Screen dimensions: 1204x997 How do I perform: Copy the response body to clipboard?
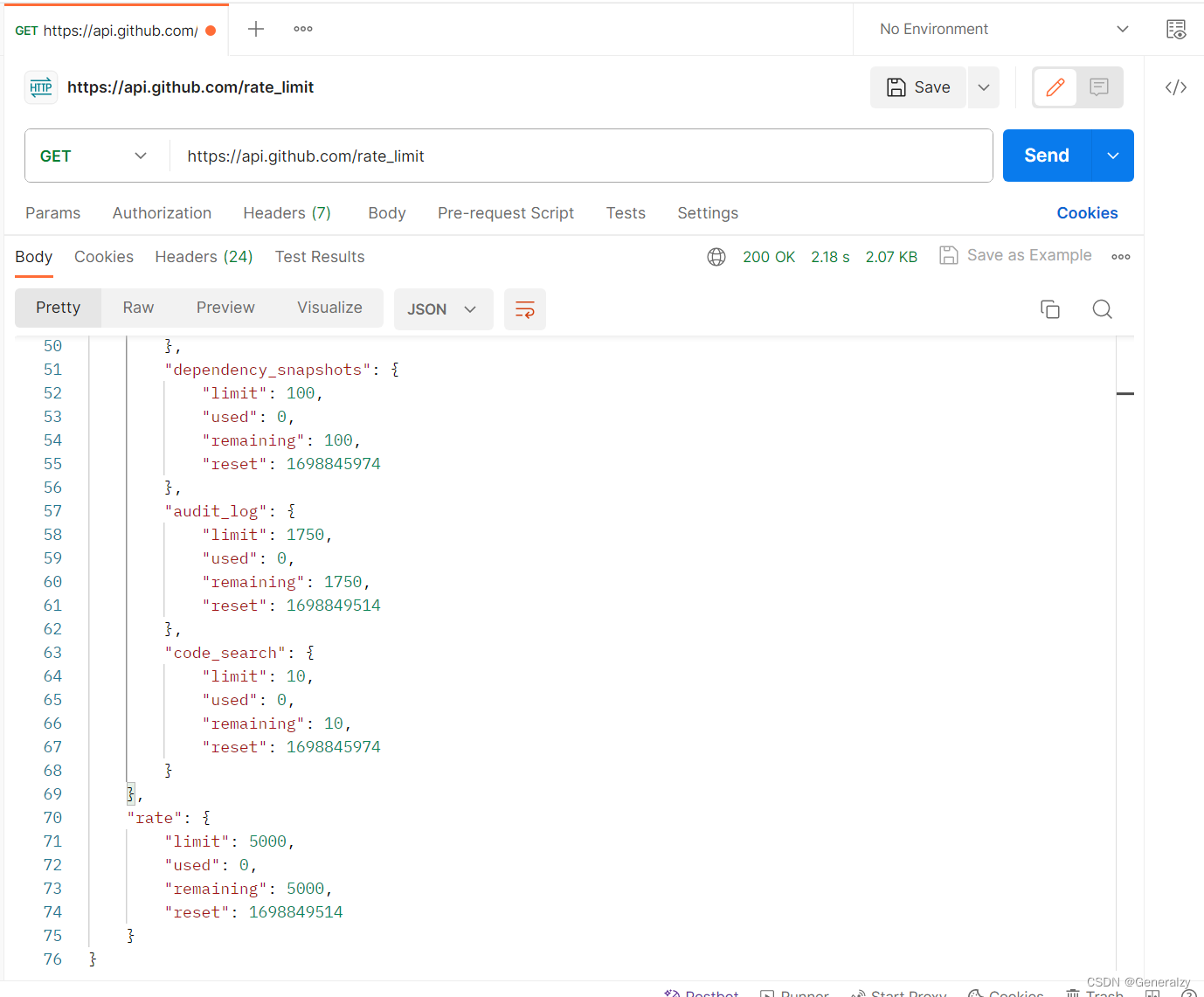(x=1050, y=309)
